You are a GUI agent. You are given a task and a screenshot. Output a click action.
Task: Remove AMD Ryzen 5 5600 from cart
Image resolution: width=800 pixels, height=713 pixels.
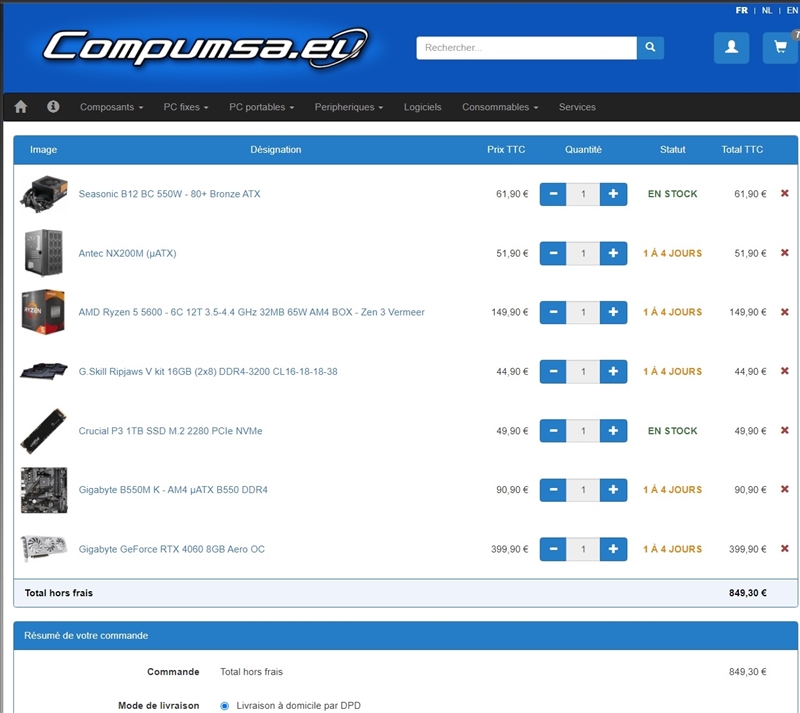785,312
